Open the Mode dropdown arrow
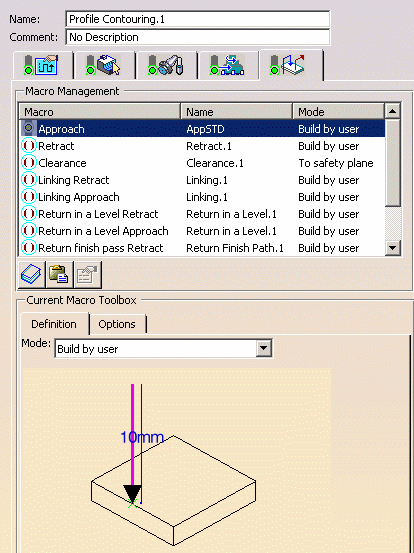The width and height of the screenshot is (414, 553). pos(264,348)
